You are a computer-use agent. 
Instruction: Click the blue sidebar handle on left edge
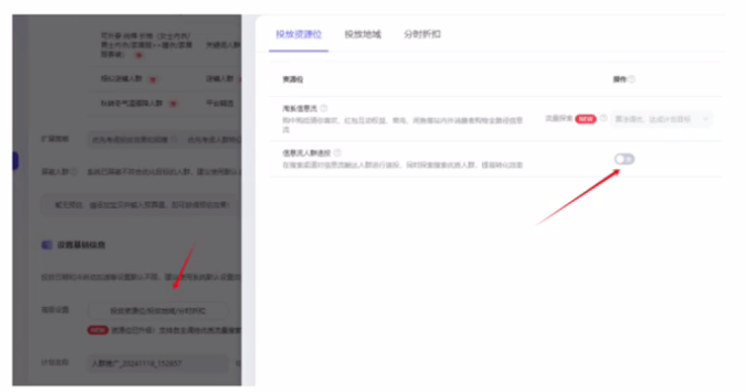click(x=15, y=161)
